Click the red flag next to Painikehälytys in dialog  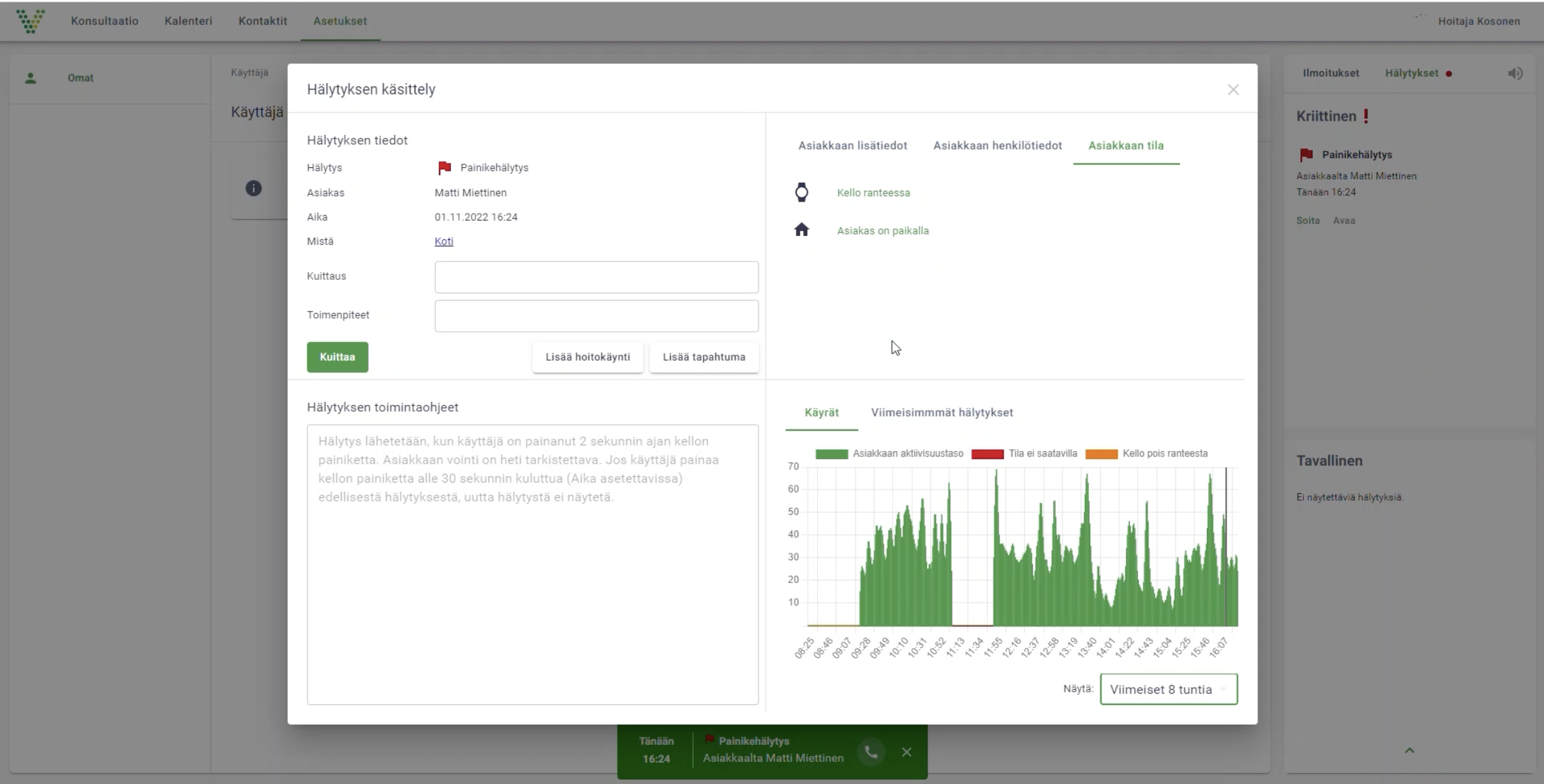point(444,168)
